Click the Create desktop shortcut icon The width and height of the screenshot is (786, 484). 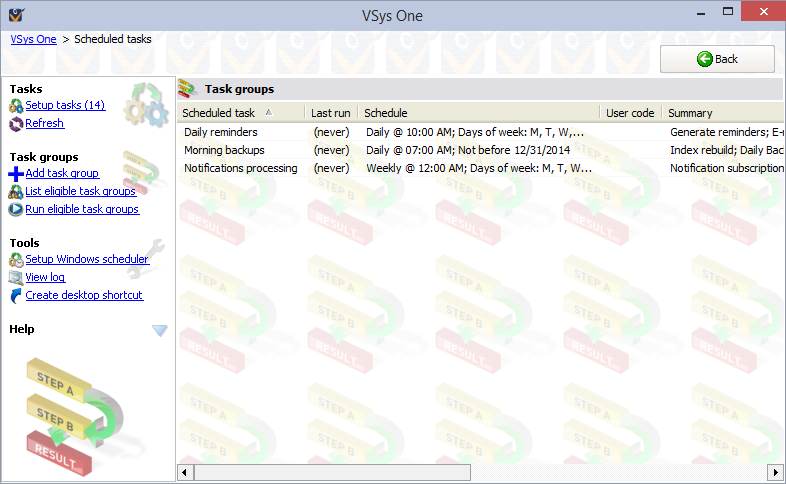(16, 296)
